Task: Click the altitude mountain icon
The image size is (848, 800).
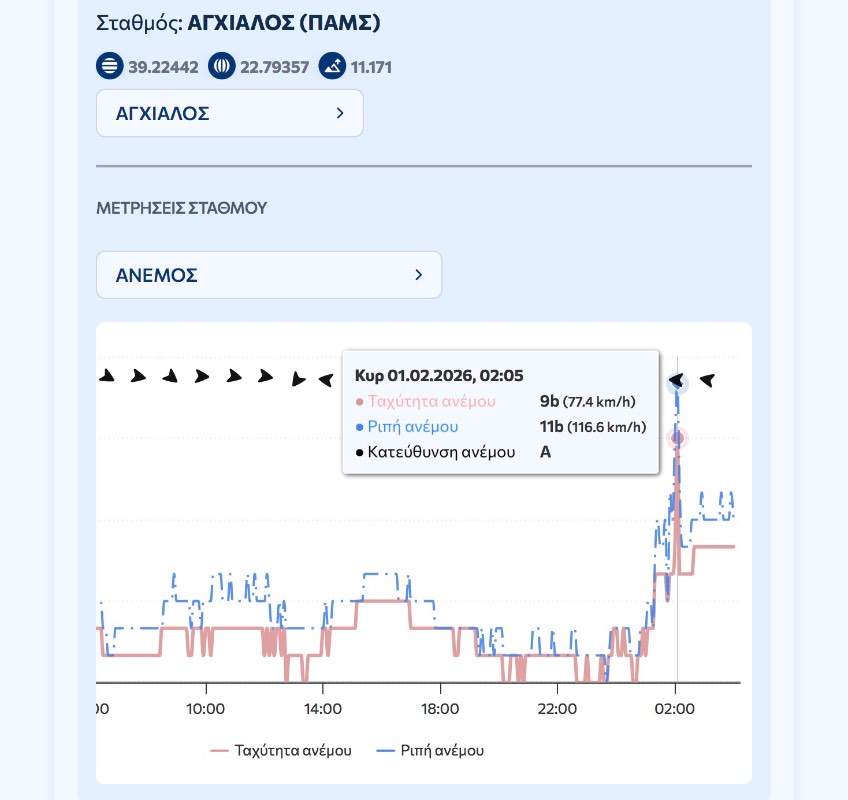Action: coord(332,67)
